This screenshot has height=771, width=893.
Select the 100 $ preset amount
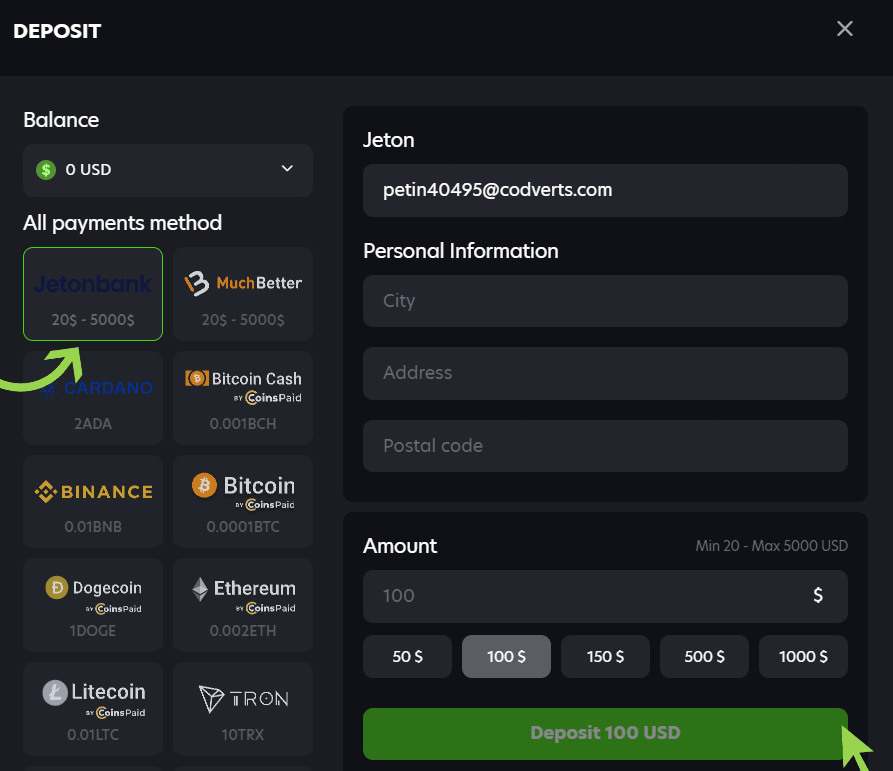(506, 657)
